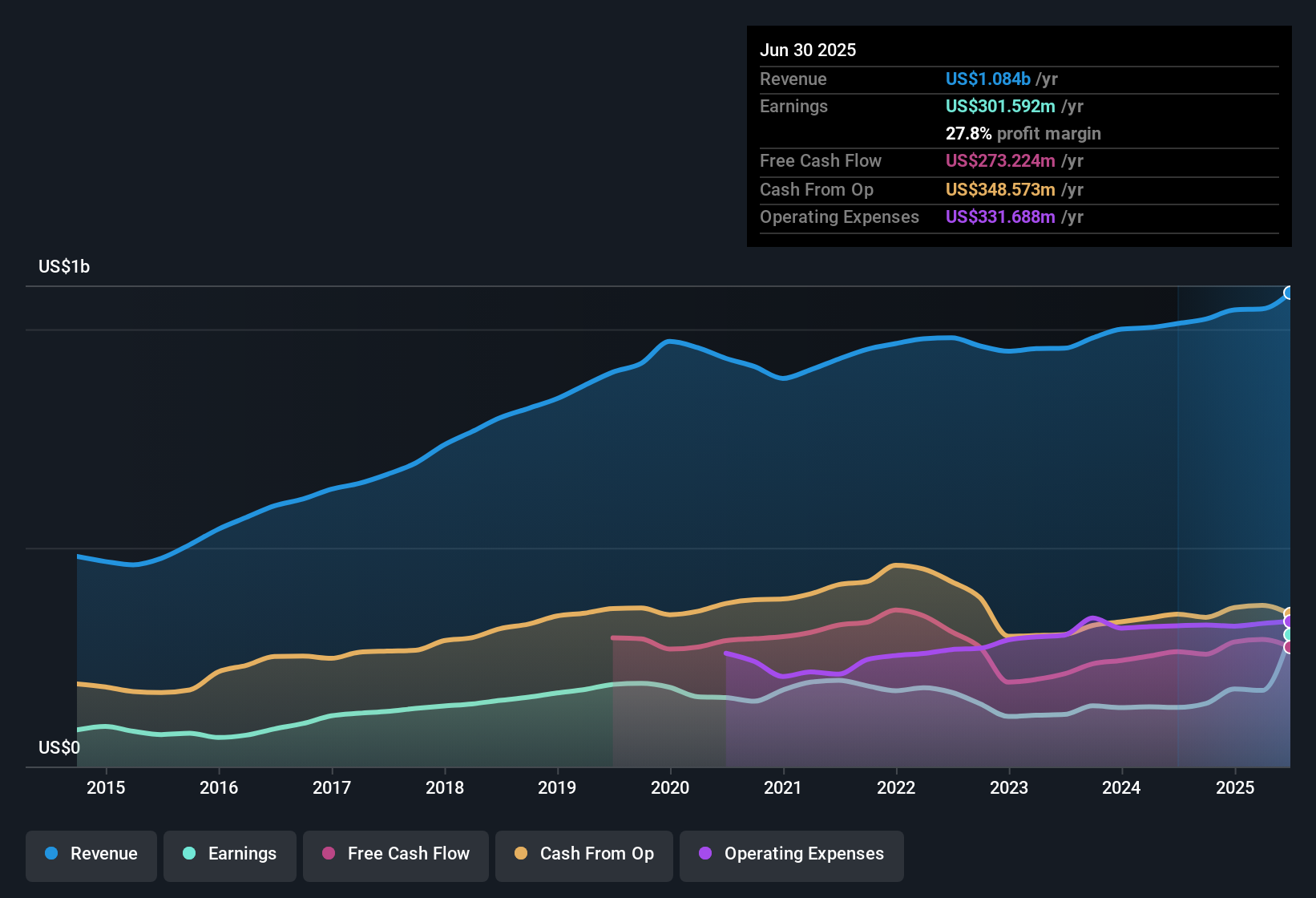Toggle the Earnings series visibility
This screenshot has width=1316, height=898.
(x=230, y=855)
